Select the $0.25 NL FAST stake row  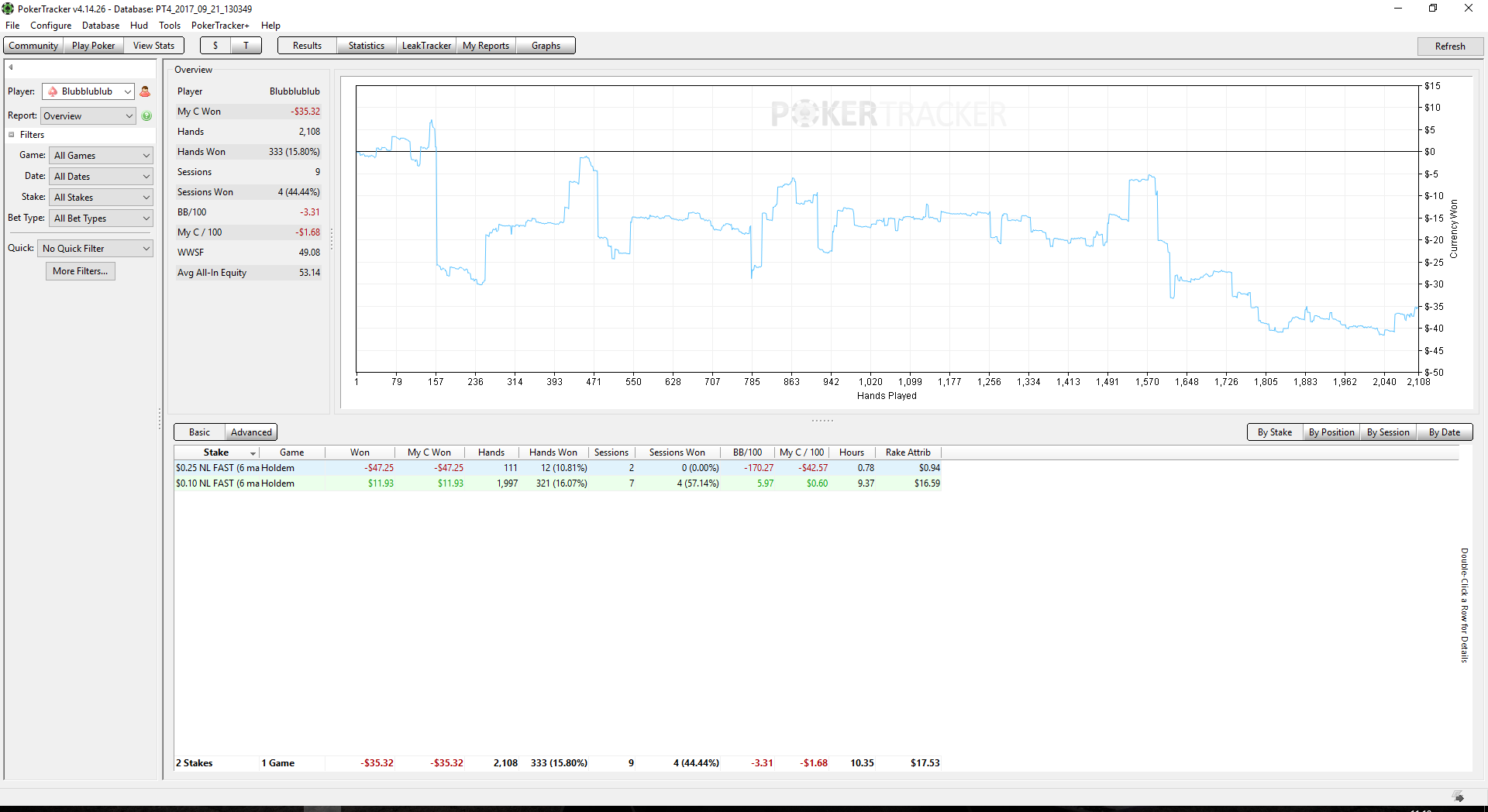[x=558, y=468]
